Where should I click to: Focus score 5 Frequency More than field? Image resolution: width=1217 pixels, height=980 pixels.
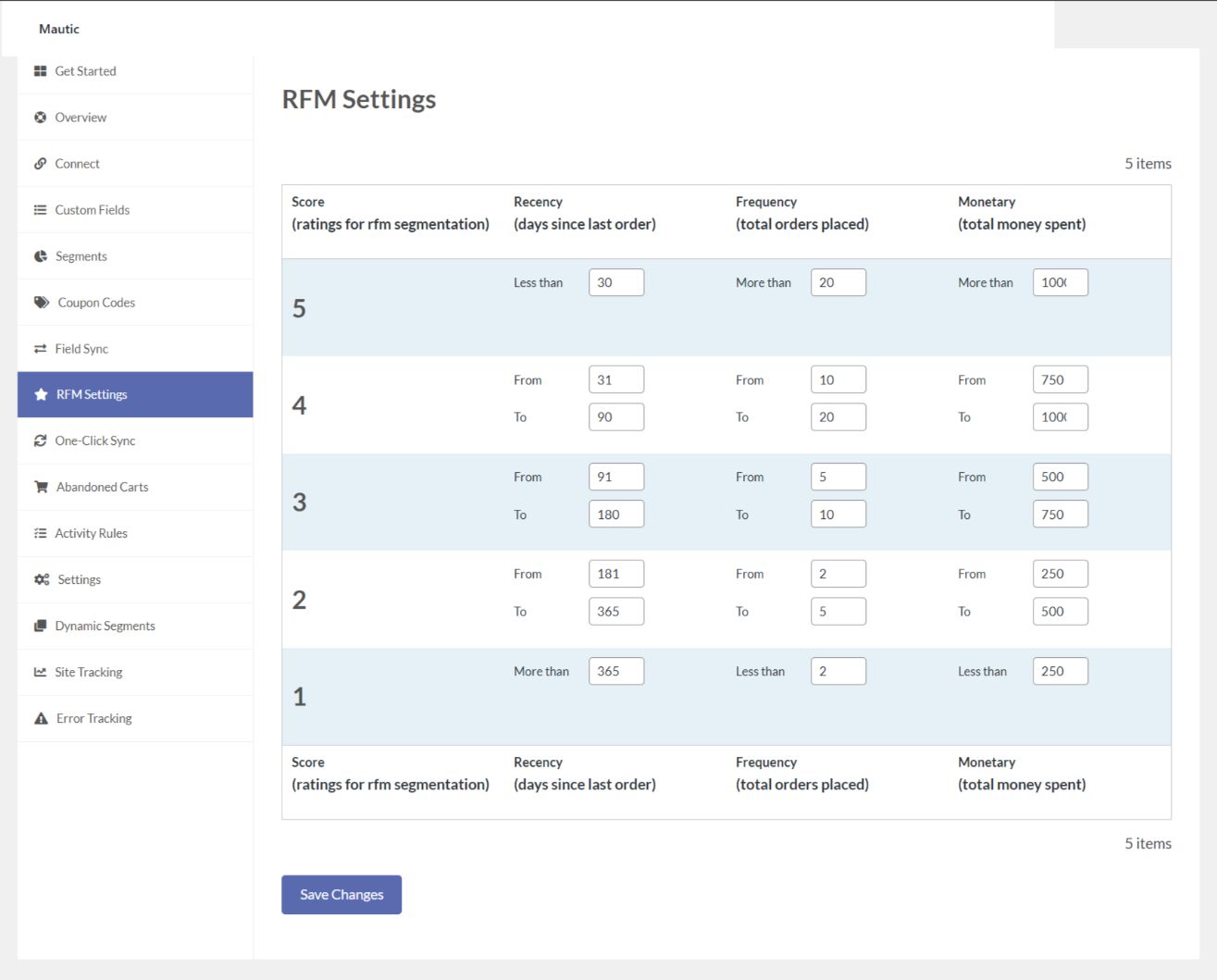838,282
